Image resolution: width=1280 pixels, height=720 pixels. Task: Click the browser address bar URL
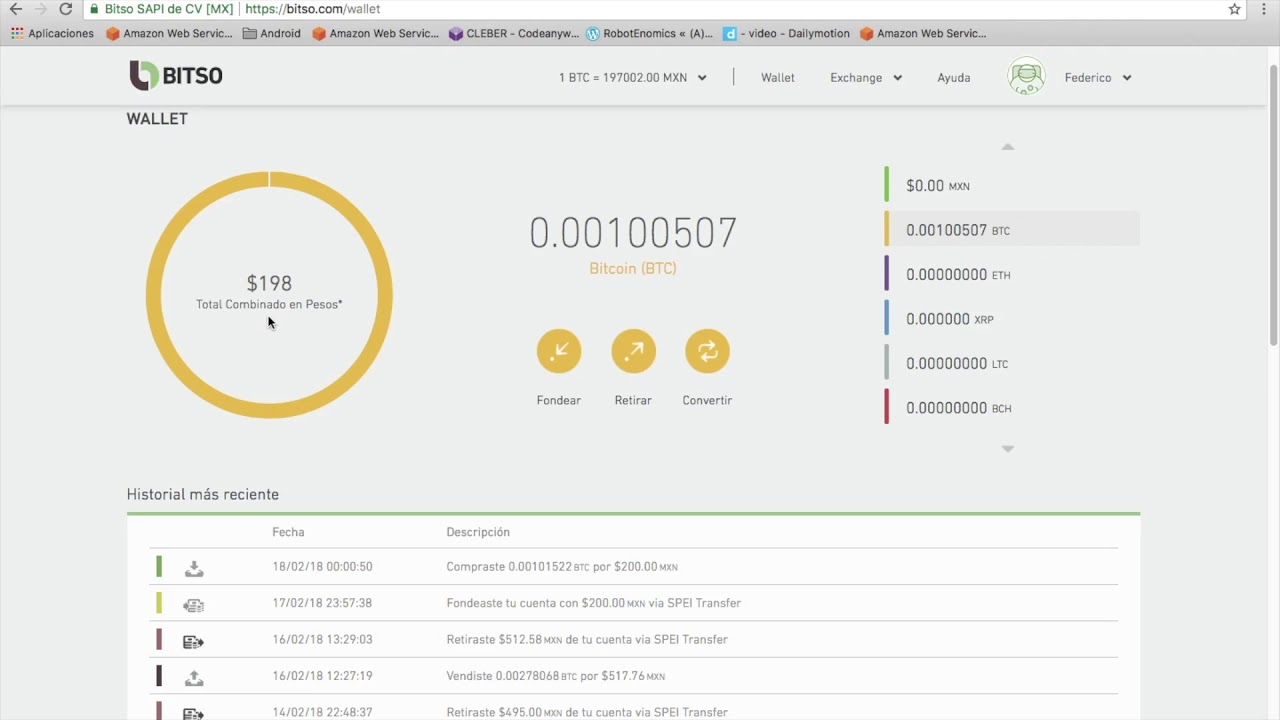[313, 9]
